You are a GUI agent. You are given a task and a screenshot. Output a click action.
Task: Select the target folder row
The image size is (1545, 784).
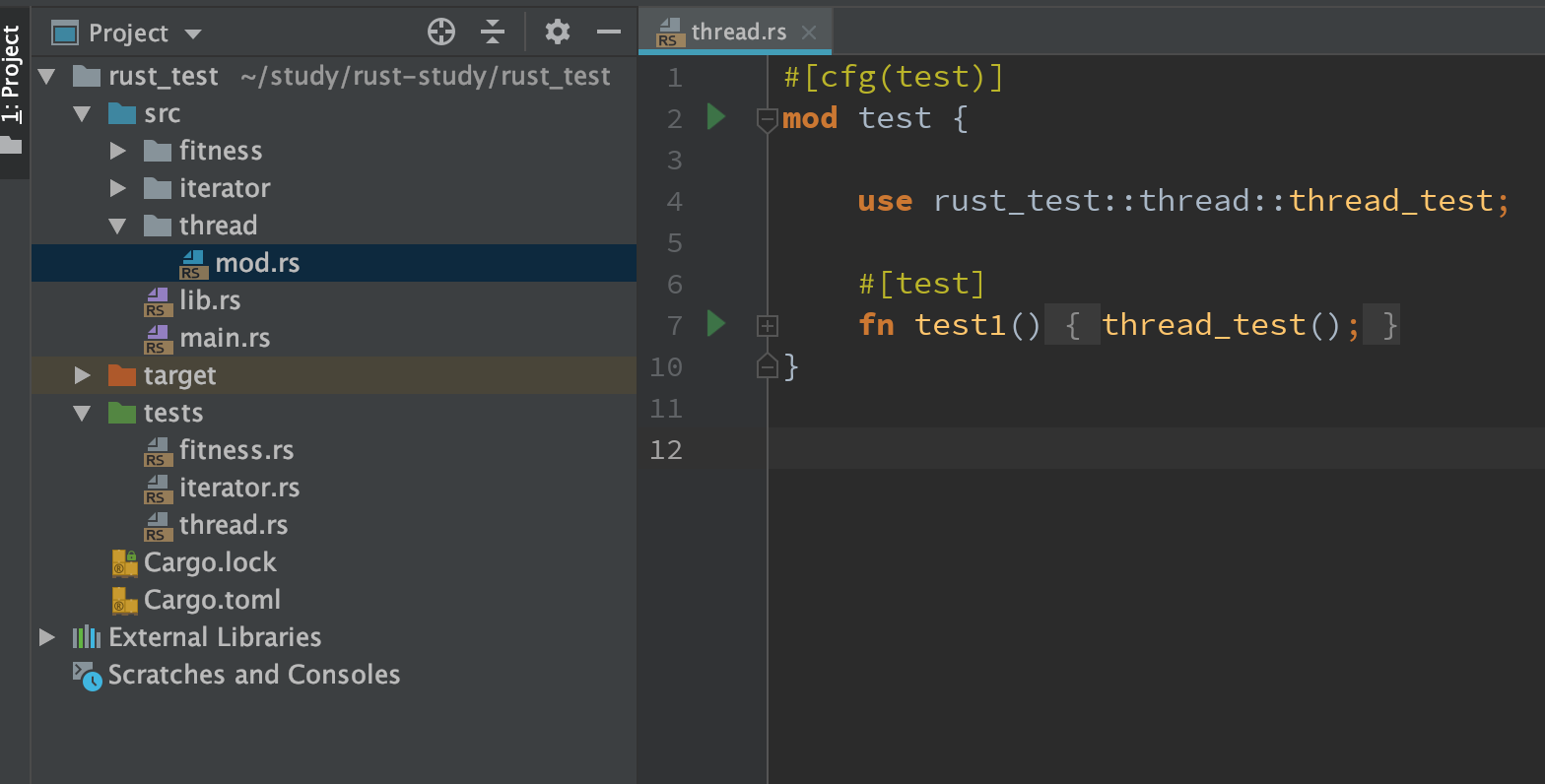[x=334, y=375]
